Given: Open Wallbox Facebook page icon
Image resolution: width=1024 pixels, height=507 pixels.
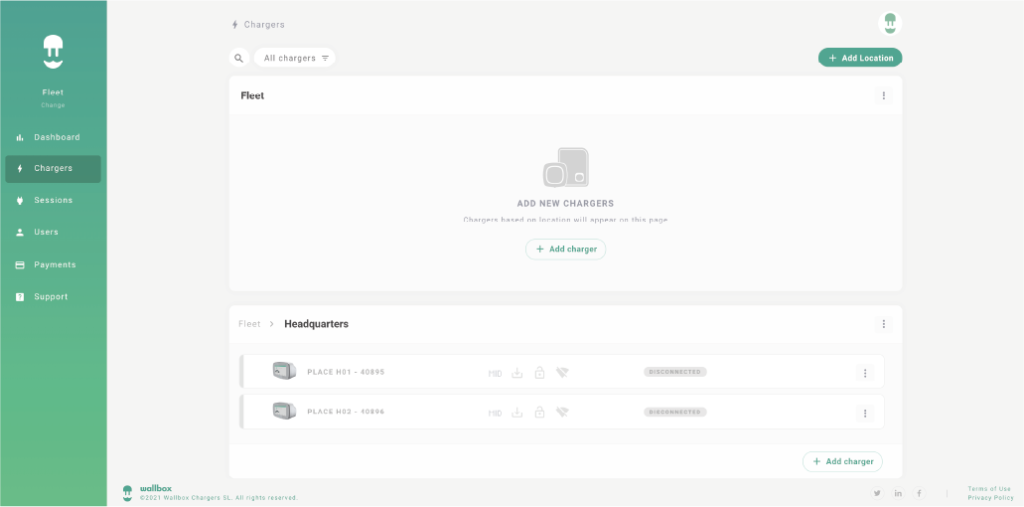Looking at the screenshot, I should point(919,493).
